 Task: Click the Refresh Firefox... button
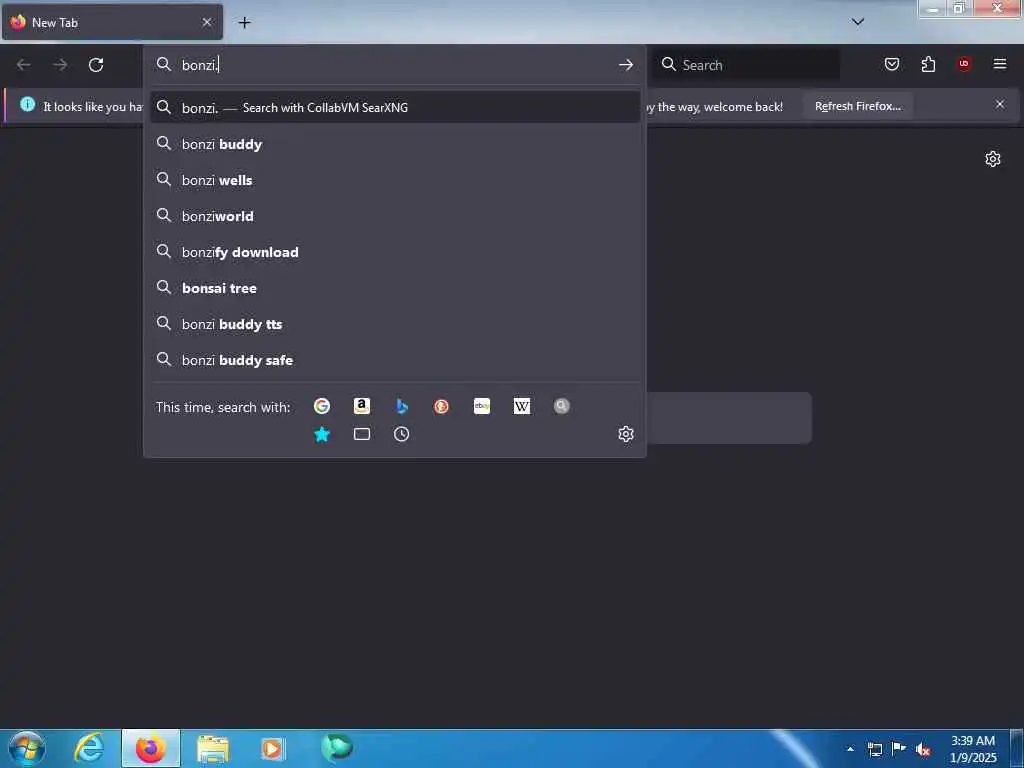[x=857, y=106]
